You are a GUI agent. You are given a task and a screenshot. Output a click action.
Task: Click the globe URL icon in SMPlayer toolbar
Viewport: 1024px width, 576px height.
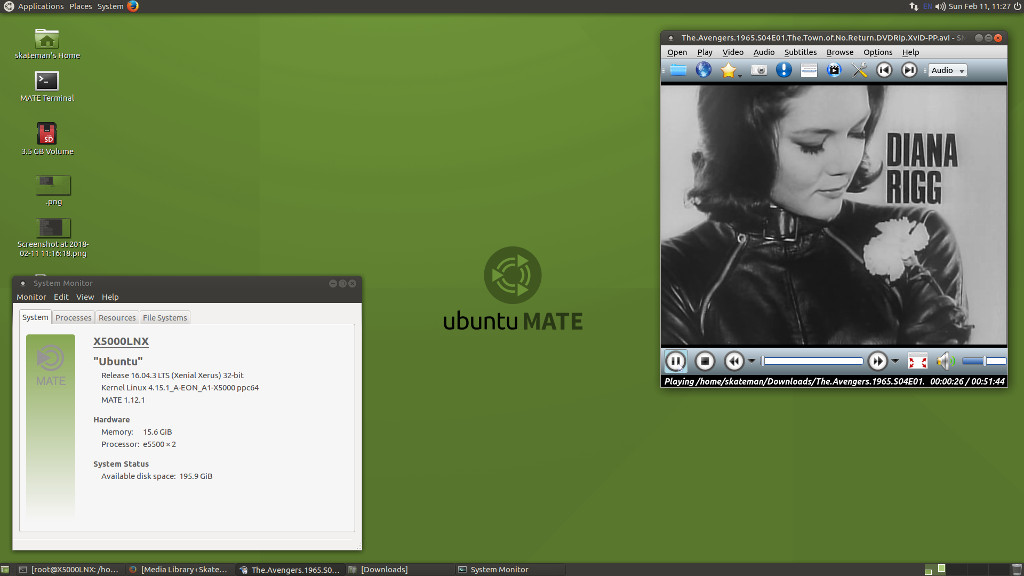pyautogui.click(x=703, y=70)
